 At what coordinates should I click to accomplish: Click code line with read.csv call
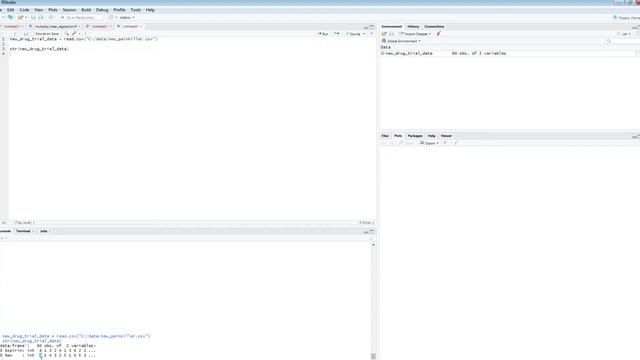84,39
